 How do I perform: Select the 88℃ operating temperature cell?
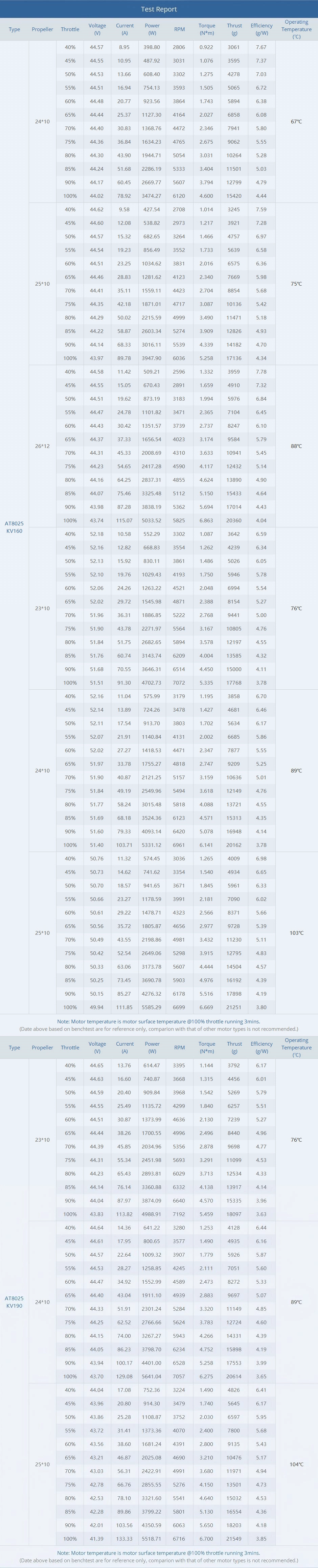click(x=296, y=446)
